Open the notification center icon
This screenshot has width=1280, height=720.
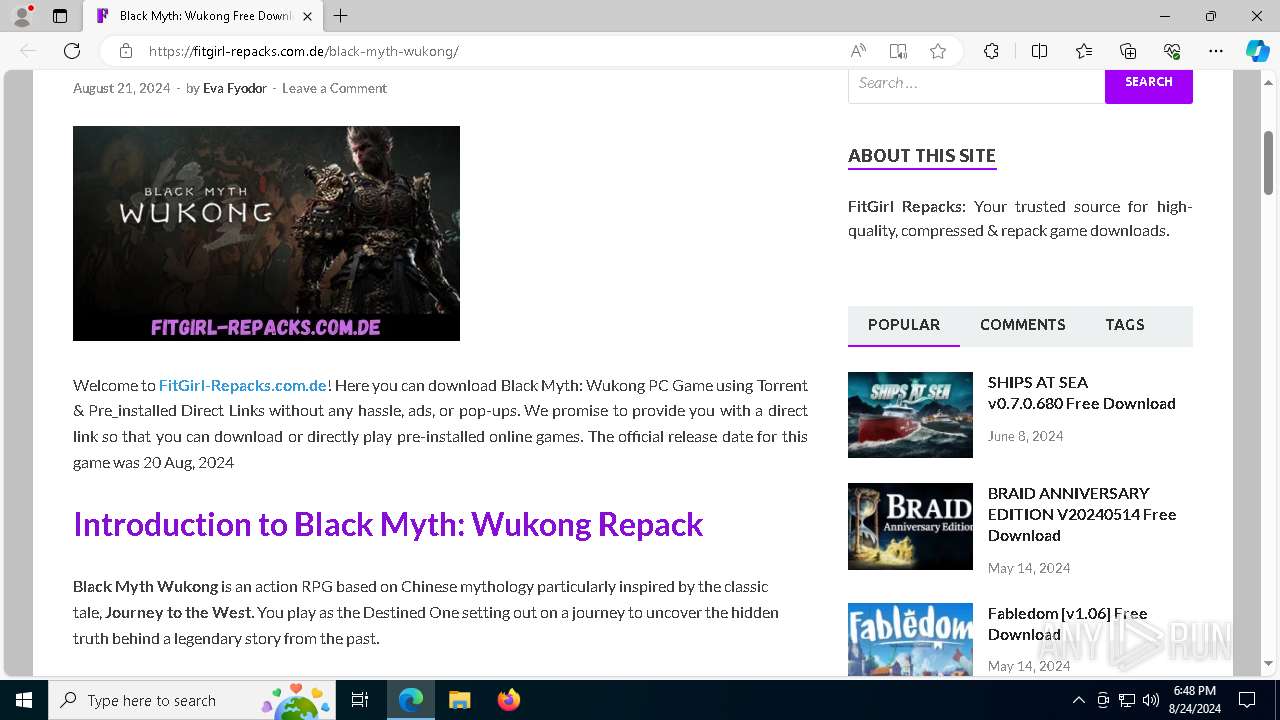coord(1247,700)
